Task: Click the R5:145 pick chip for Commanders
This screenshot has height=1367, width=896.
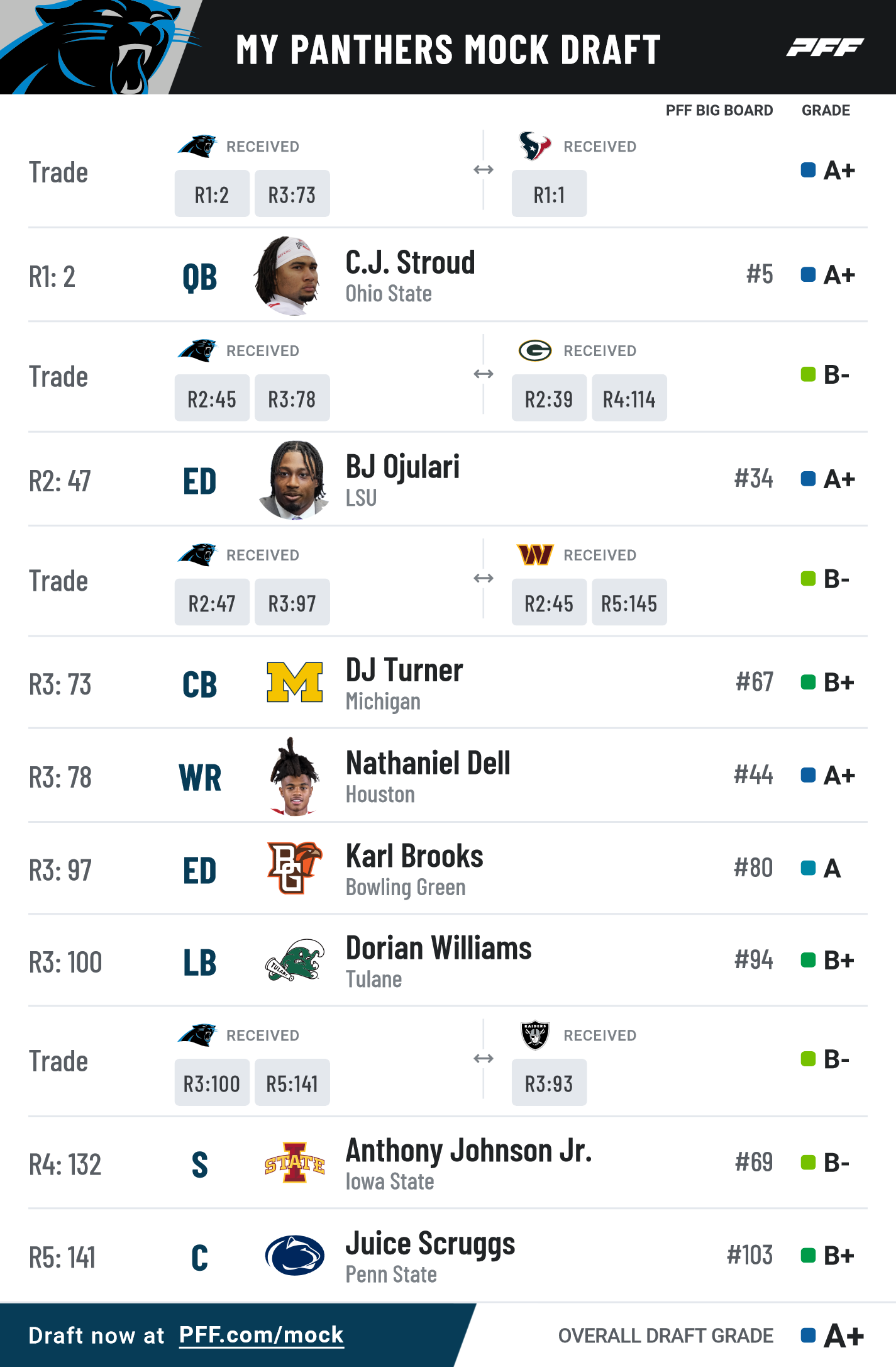Action: pyautogui.click(x=629, y=603)
